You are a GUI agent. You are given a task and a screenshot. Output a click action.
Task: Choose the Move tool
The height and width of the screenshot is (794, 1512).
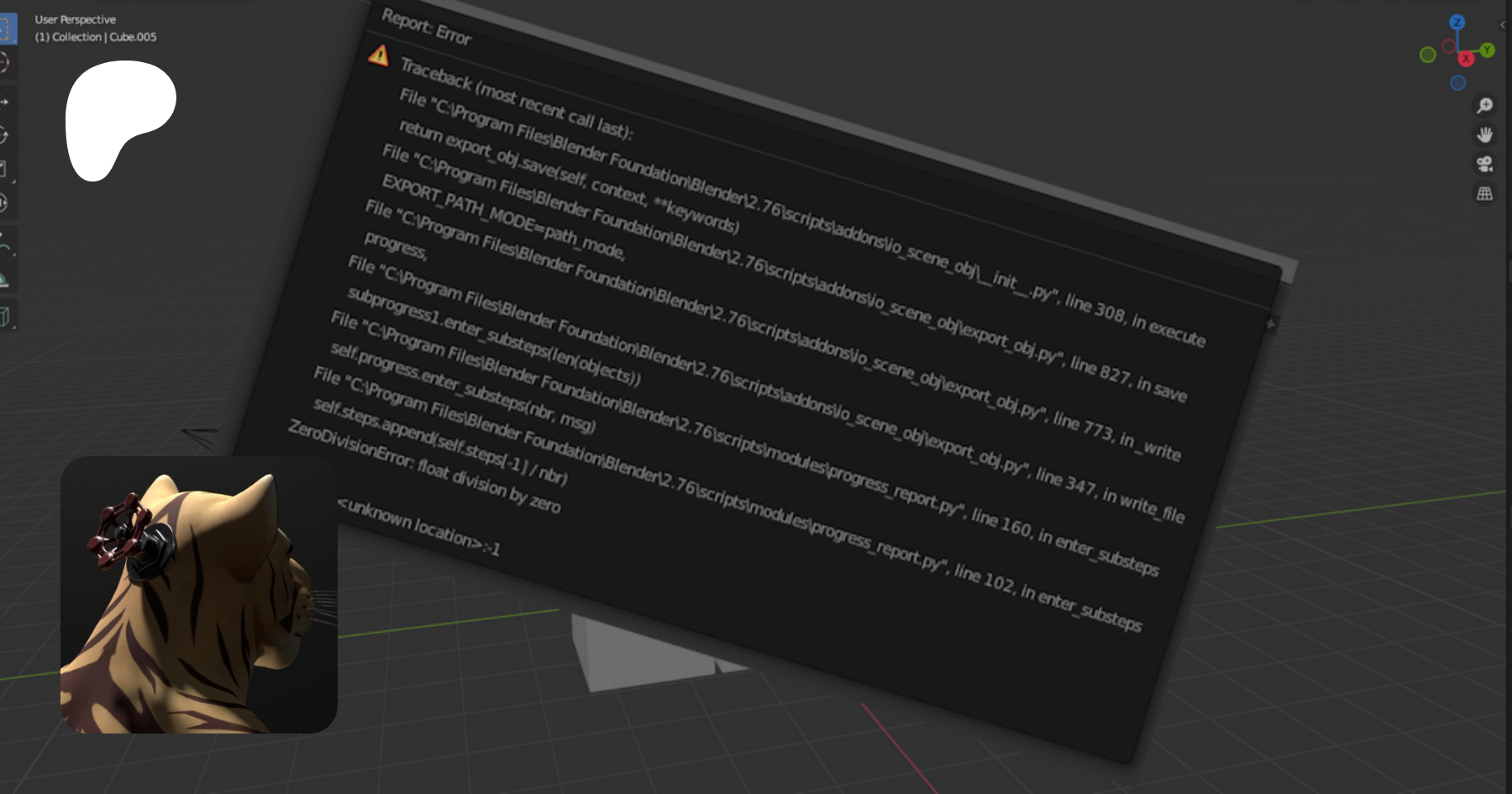pyautogui.click(x=4, y=102)
